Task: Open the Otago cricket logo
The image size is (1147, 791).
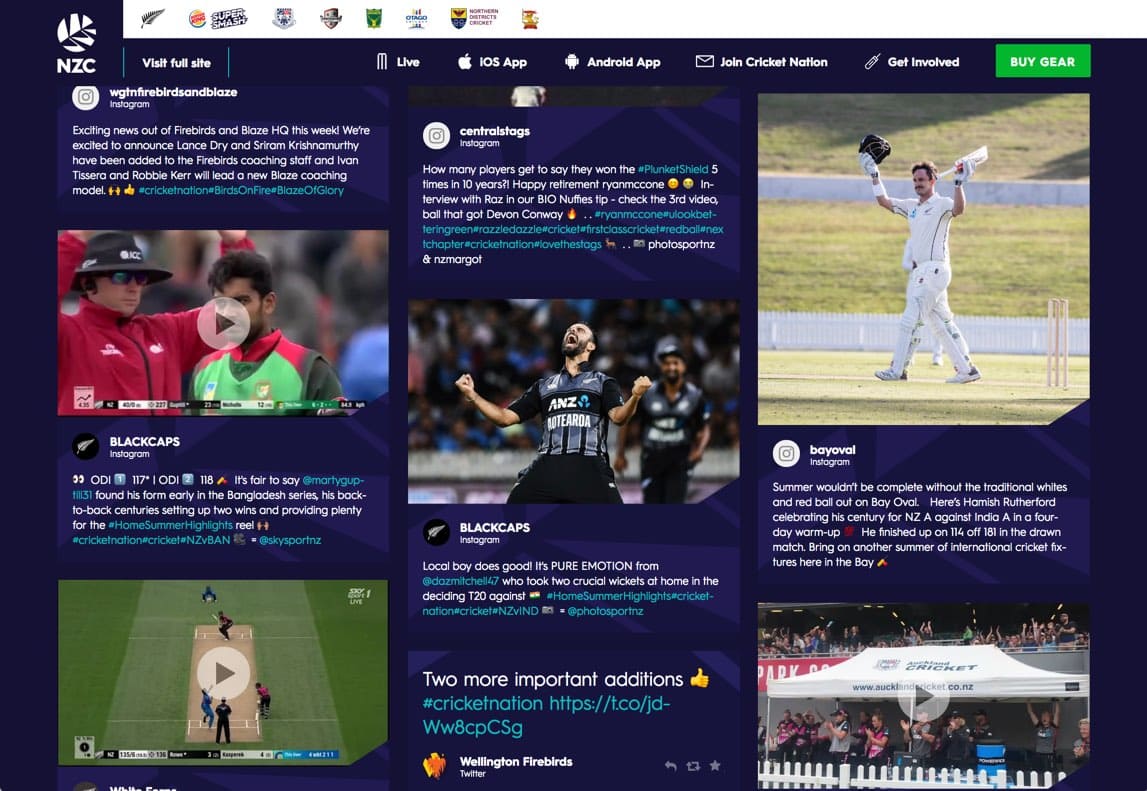Action: pyautogui.click(x=416, y=18)
